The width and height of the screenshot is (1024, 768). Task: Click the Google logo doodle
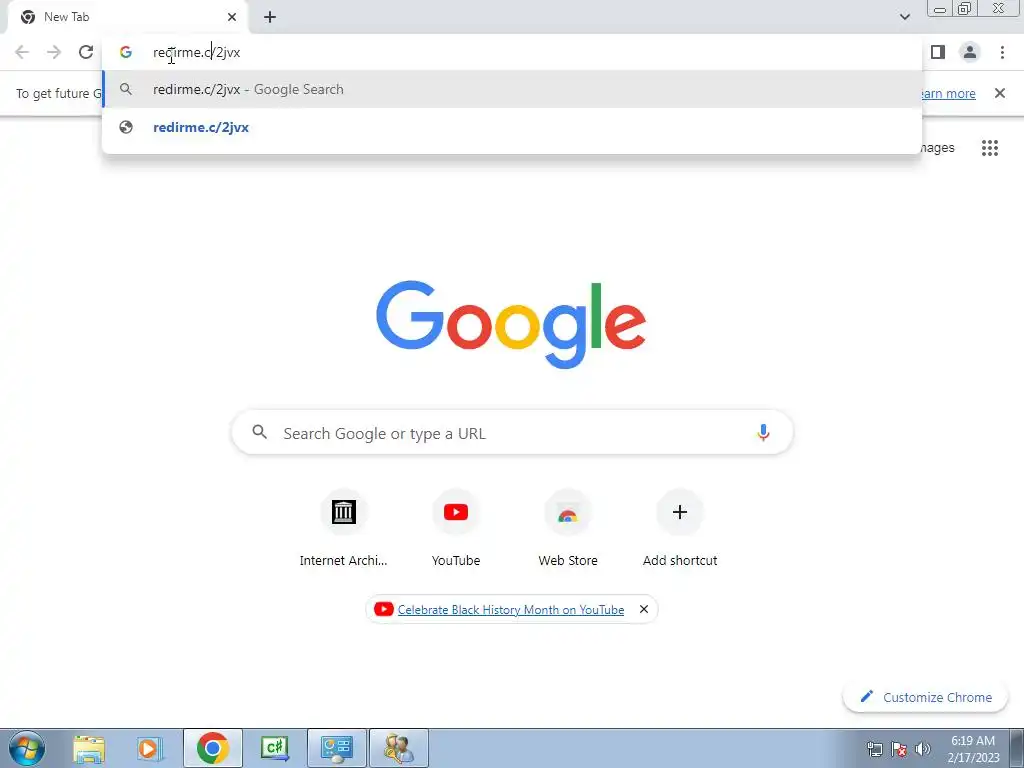pos(511,325)
